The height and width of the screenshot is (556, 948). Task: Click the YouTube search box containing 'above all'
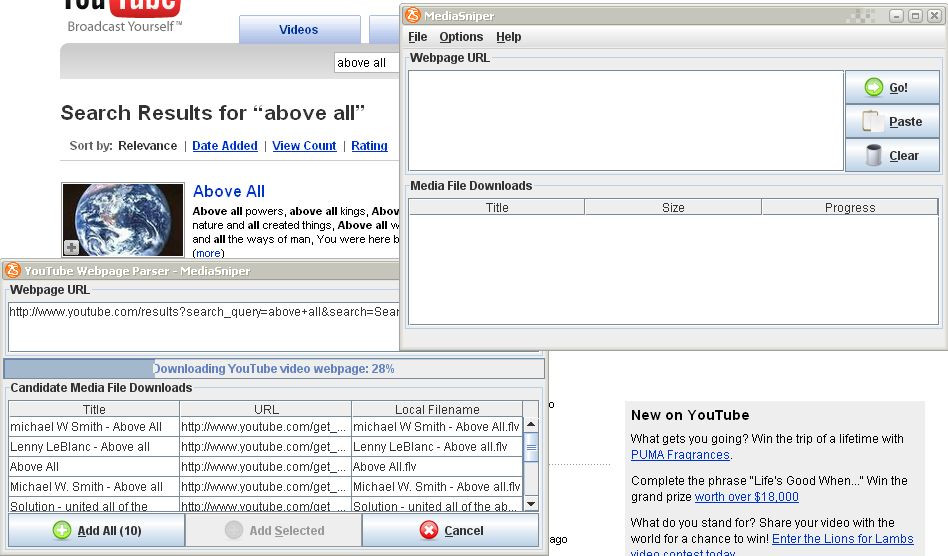[366, 62]
